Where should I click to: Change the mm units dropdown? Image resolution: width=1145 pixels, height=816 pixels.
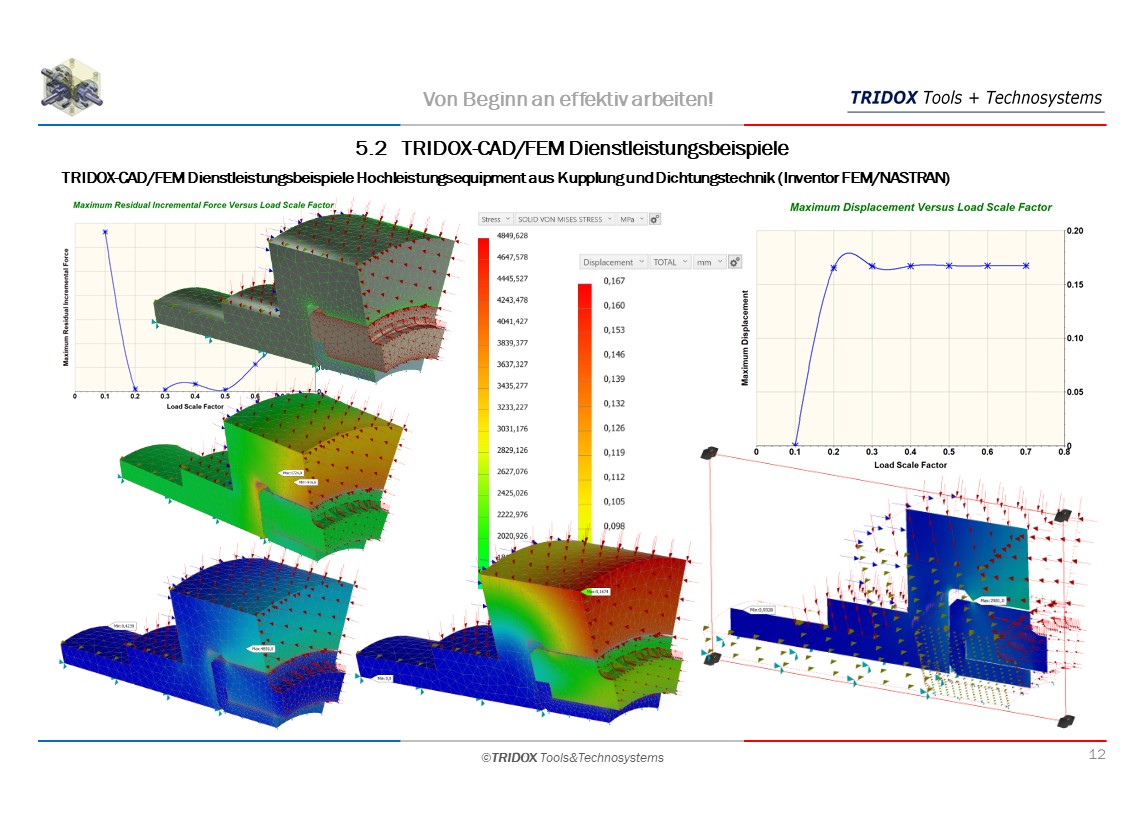(709, 262)
